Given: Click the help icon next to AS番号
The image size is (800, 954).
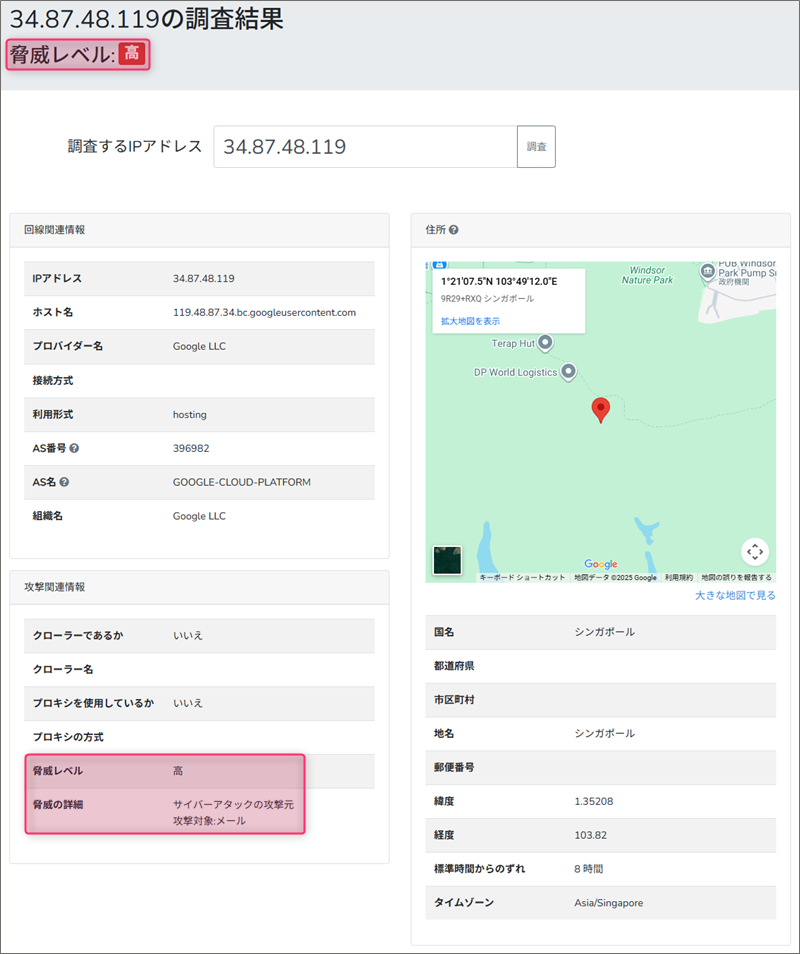Looking at the screenshot, I should [x=75, y=448].
